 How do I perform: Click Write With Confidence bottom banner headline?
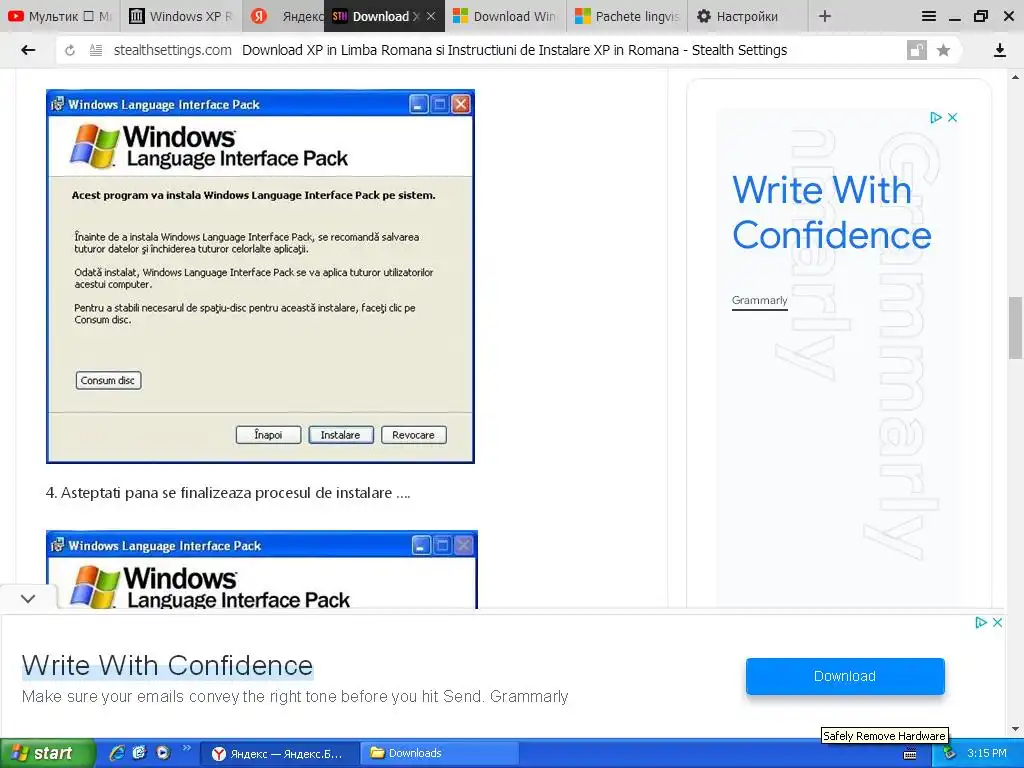coord(167,665)
